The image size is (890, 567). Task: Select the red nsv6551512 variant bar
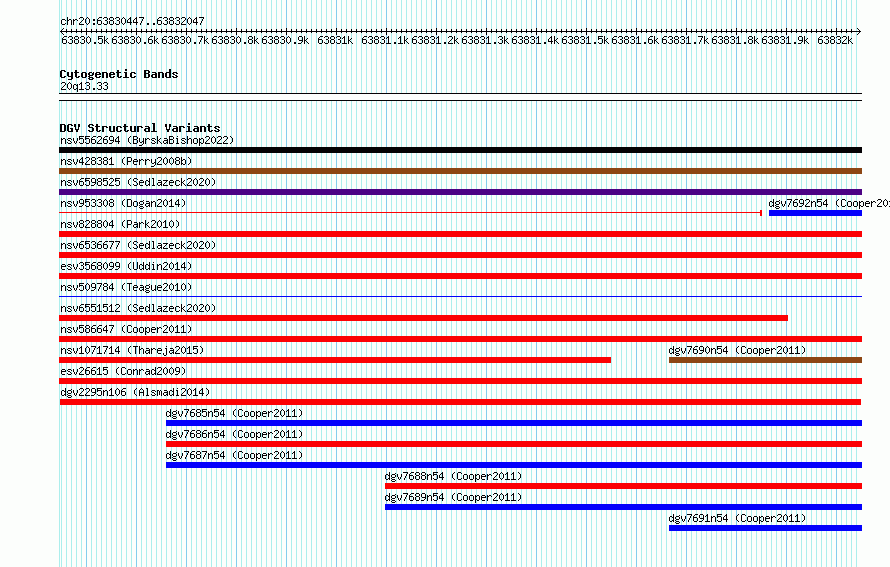tap(423, 318)
